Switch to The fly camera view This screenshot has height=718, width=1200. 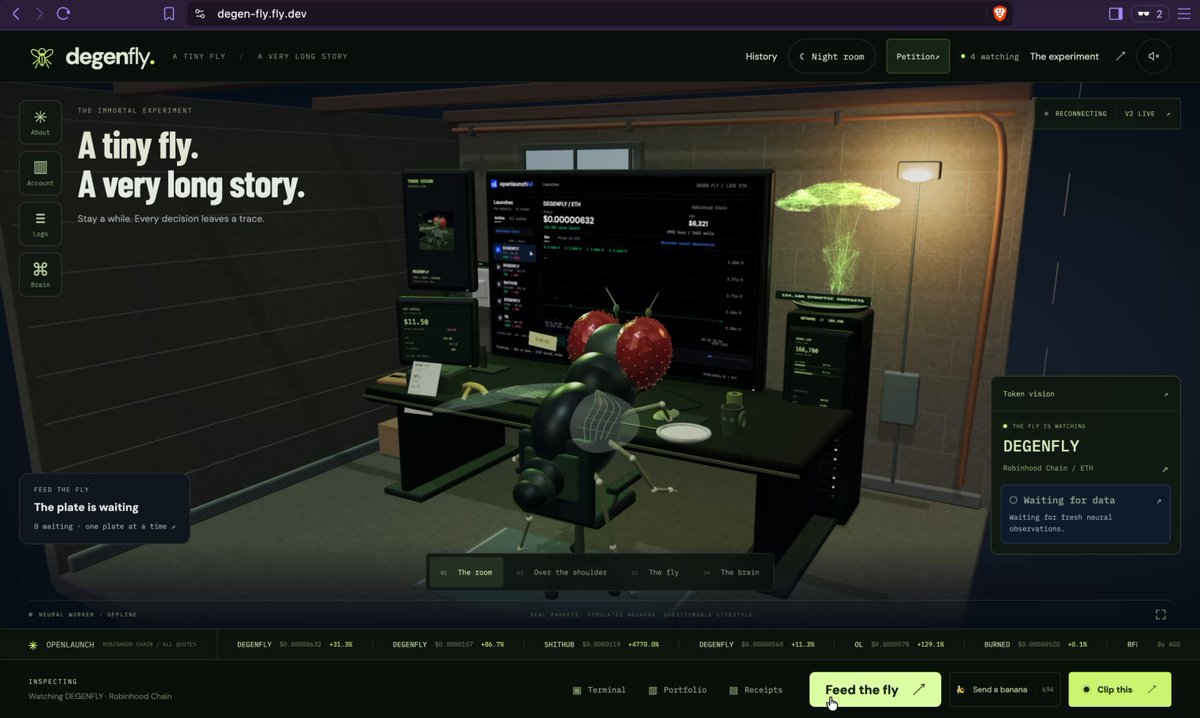tap(655, 572)
